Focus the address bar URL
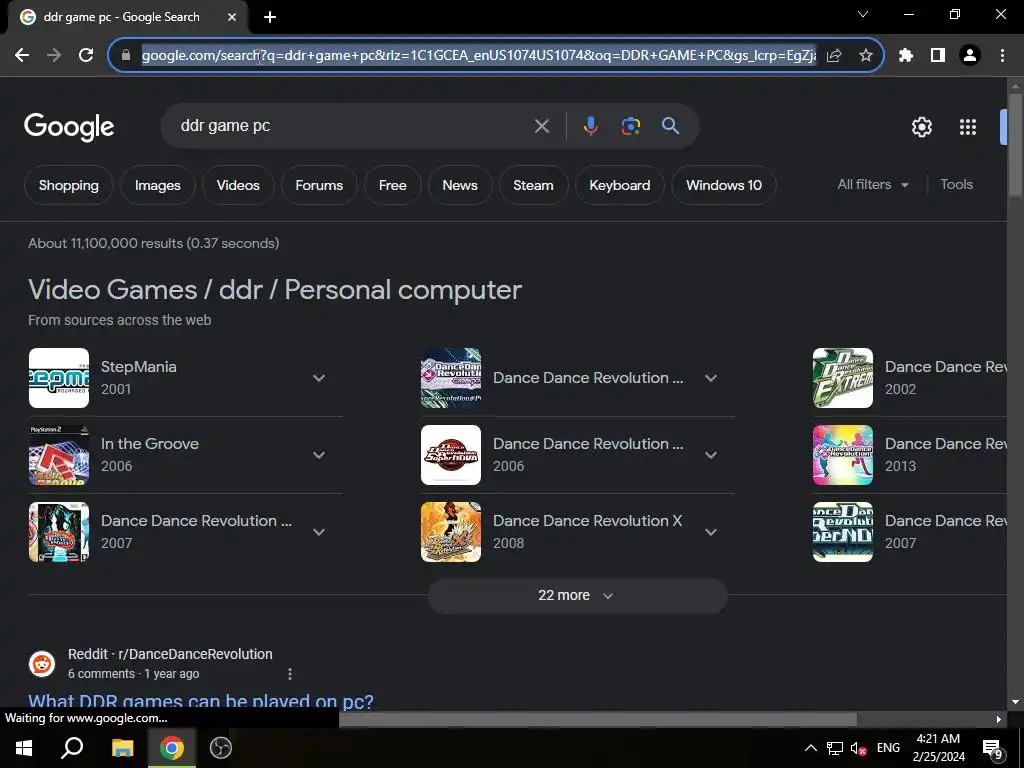 (x=479, y=56)
